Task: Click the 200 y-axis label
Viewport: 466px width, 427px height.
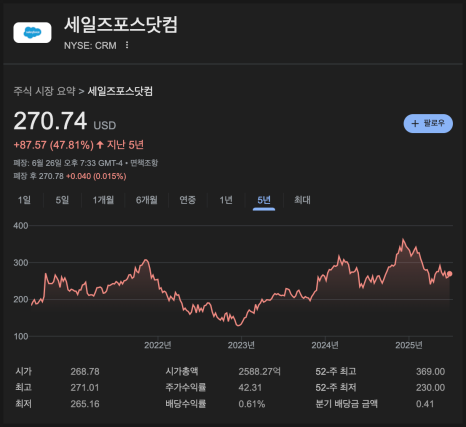Action: coord(21,299)
